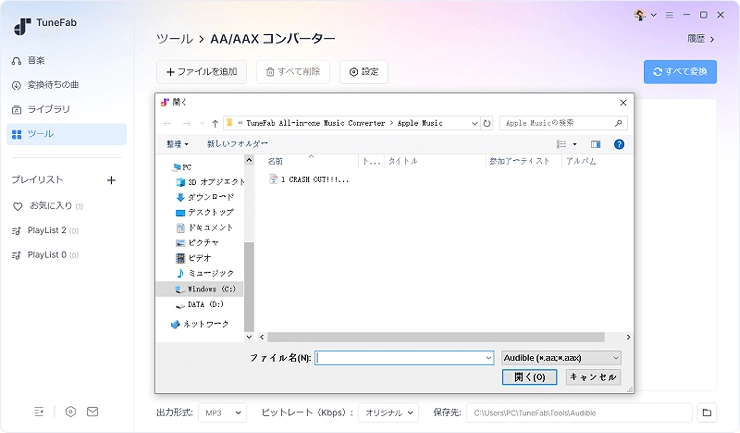Image resolution: width=740 pixels, height=433 pixels.
Task: Open PlayList 2 in sidebar
Action: click(45, 230)
